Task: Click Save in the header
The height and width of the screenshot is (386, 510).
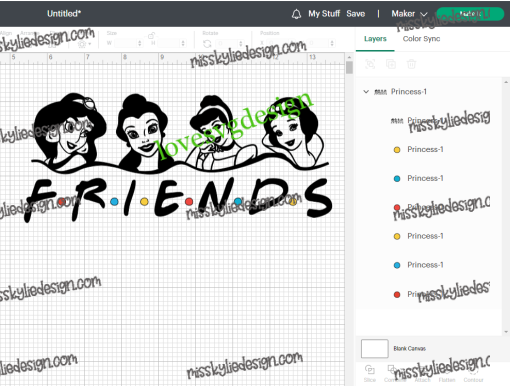Action: pos(355,14)
